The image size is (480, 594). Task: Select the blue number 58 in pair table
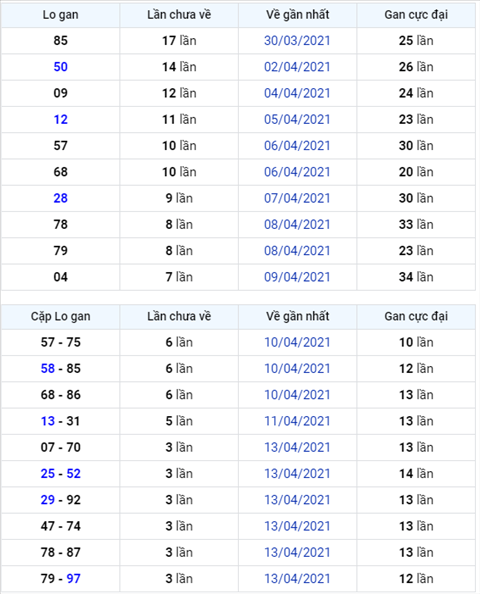pyautogui.click(x=48, y=368)
